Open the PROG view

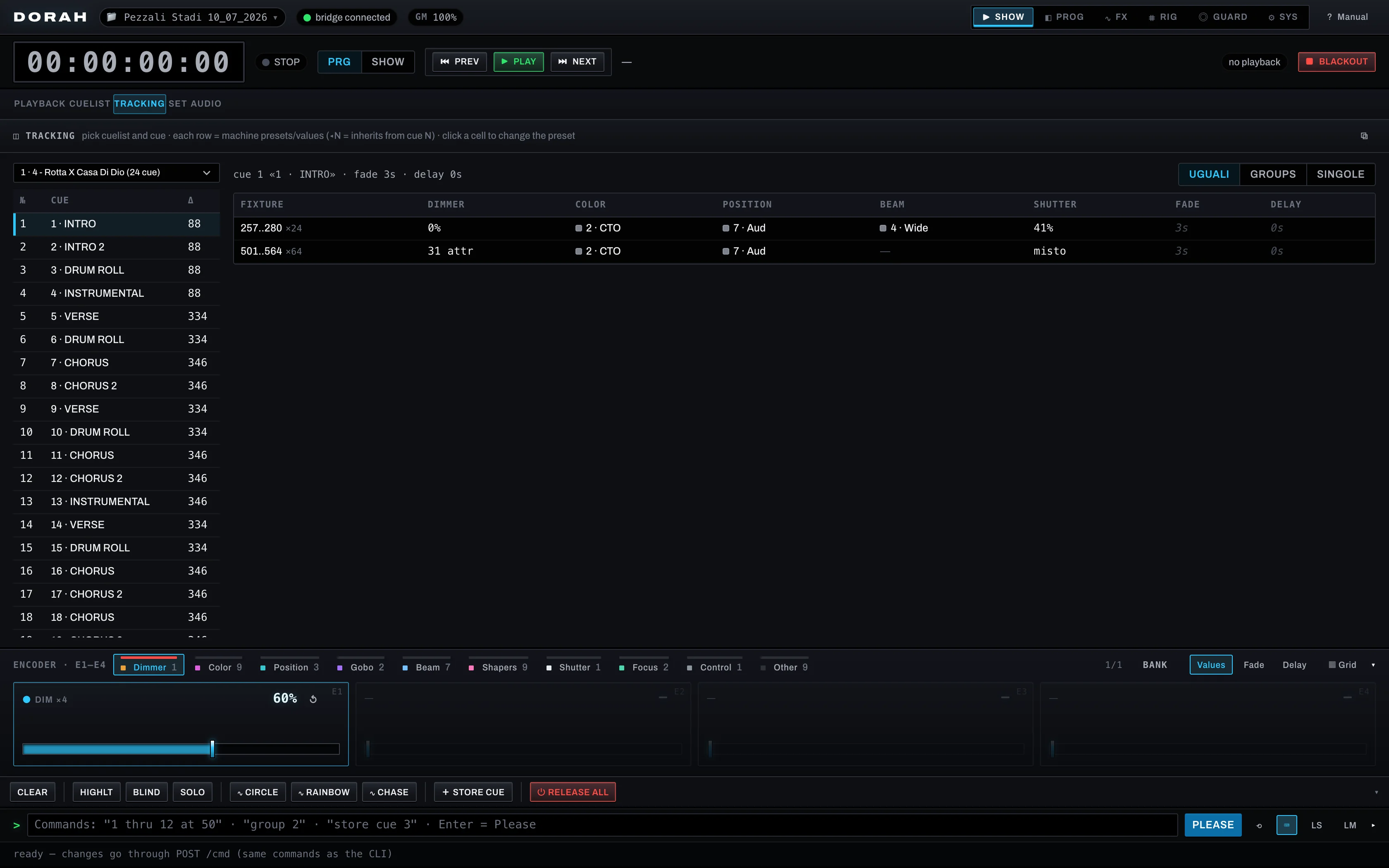[x=1064, y=17]
